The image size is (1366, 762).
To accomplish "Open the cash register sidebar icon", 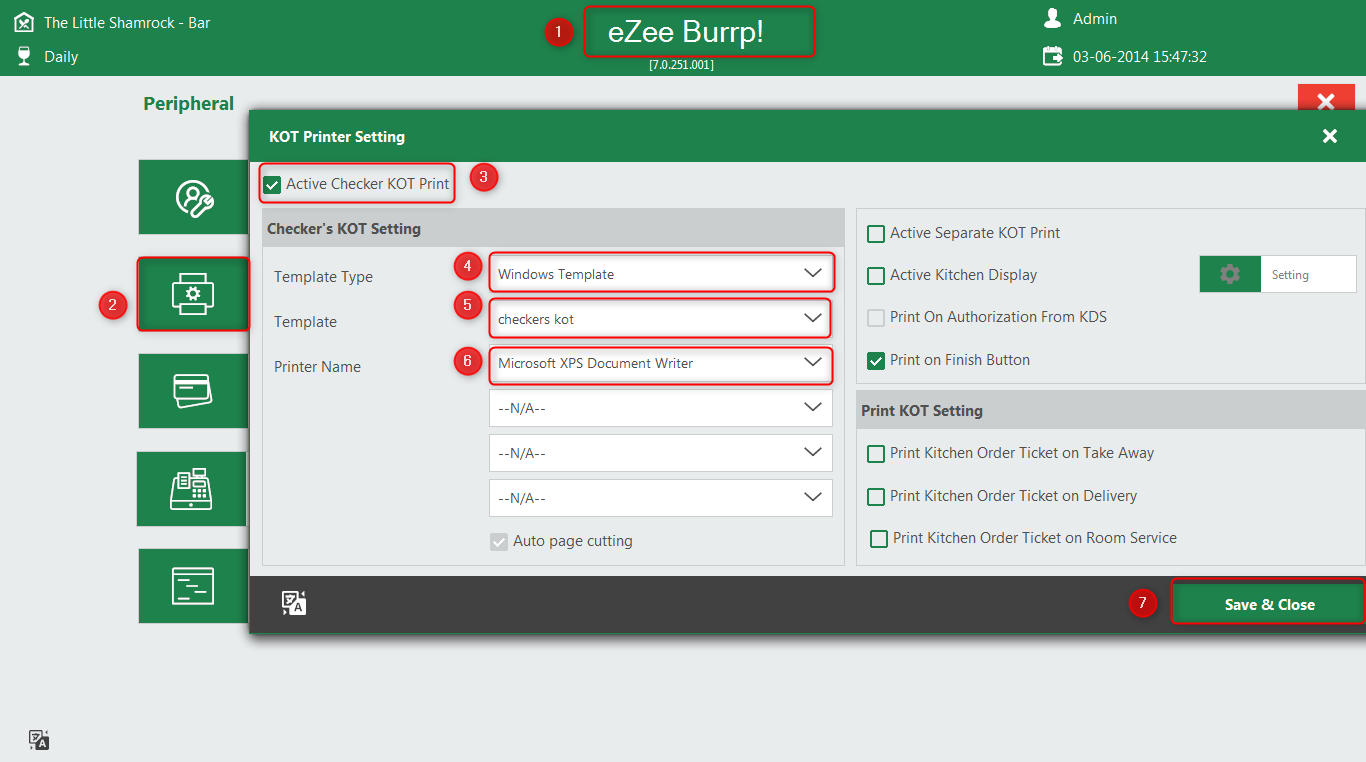I will 193,488.
